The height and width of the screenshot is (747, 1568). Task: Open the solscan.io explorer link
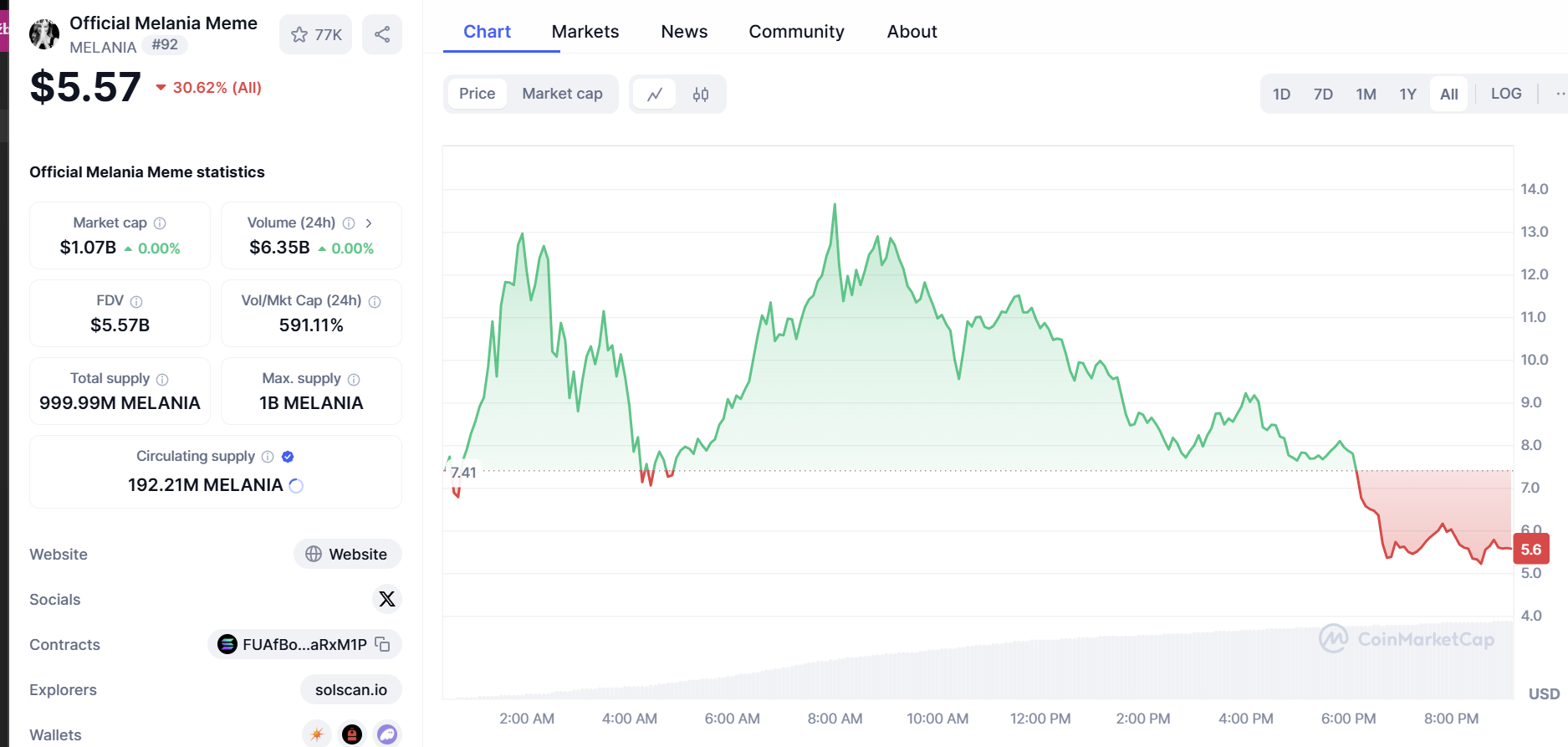pyautogui.click(x=351, y=689)
